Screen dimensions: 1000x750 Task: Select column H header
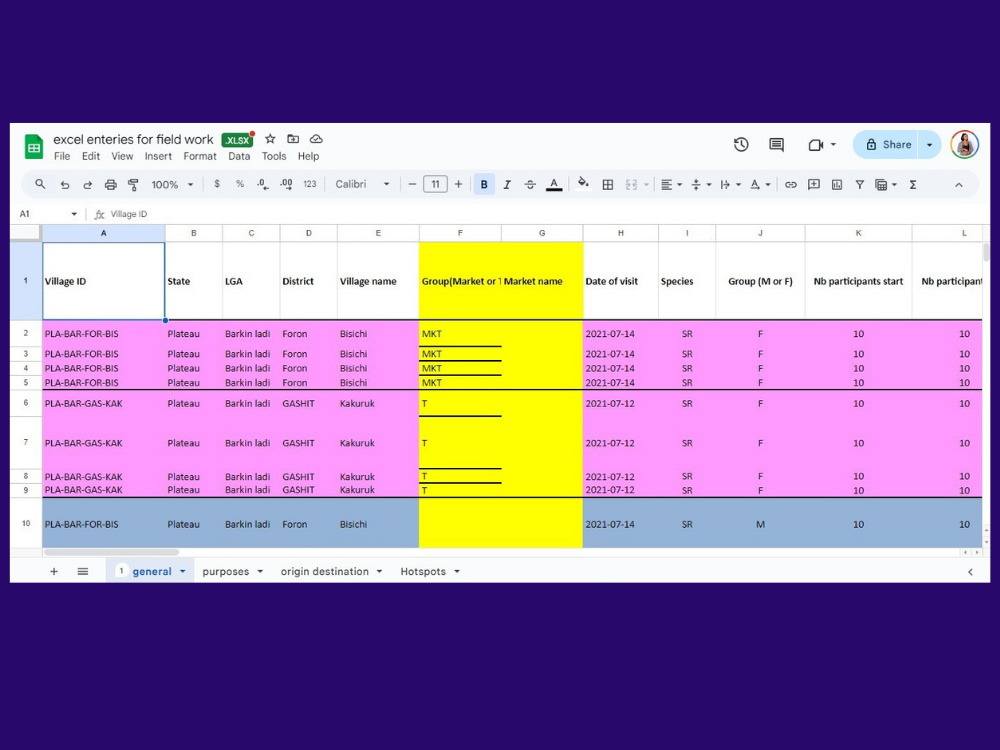coord(621,233)
